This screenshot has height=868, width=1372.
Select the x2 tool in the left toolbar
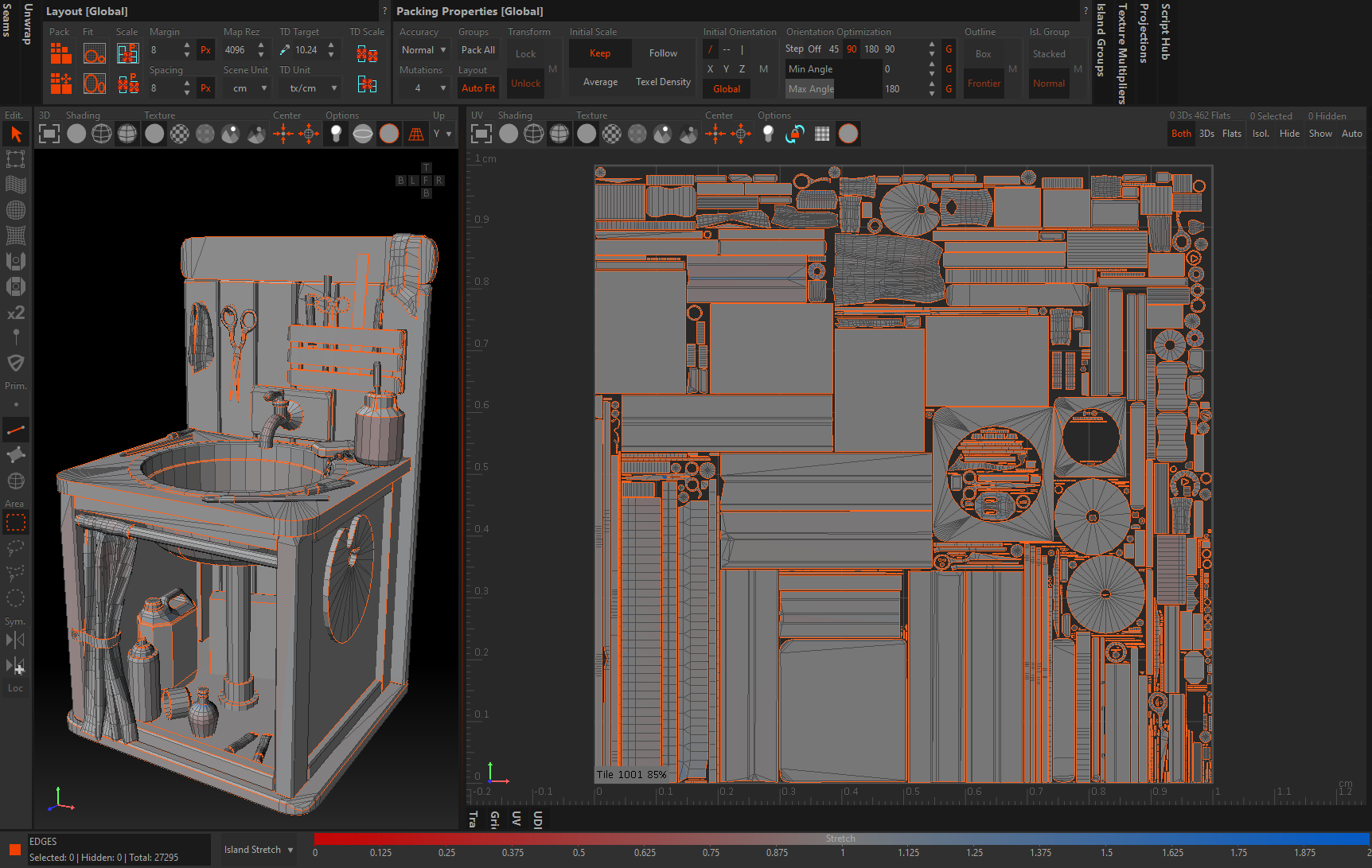tap(16, 313)
